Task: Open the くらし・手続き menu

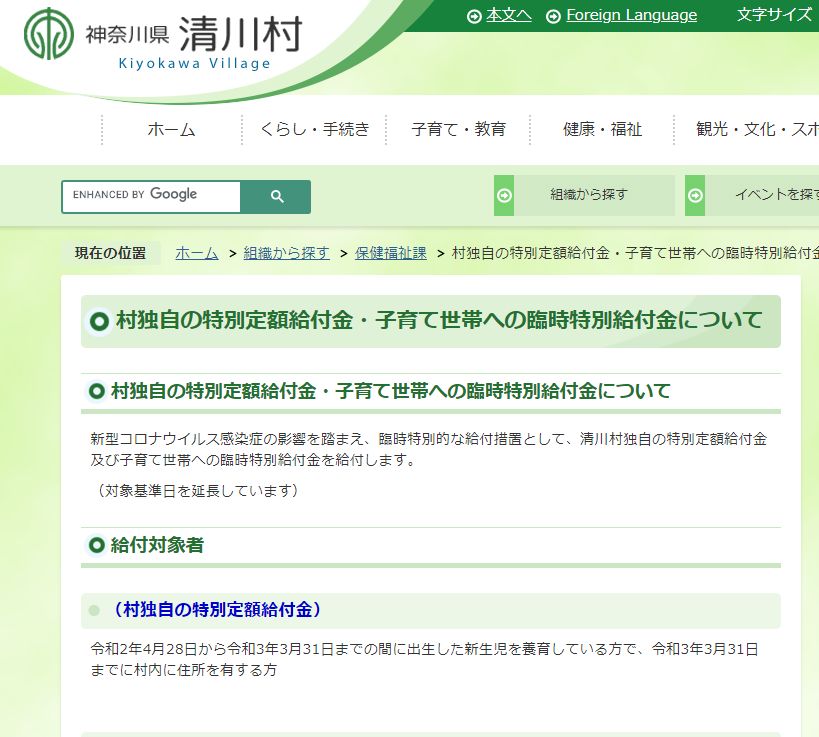Action: pos(314,129)
